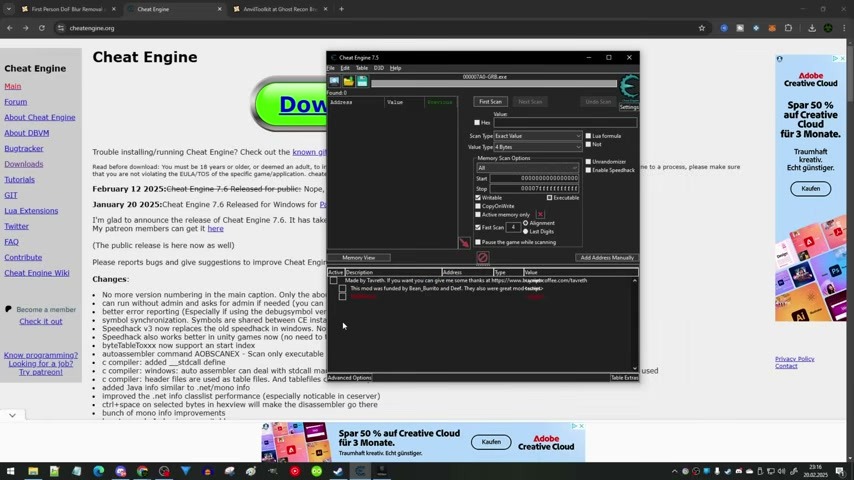Screen dimensions: 854x480
Task: Click the First Scan button
Action: [x=490, y=102]
